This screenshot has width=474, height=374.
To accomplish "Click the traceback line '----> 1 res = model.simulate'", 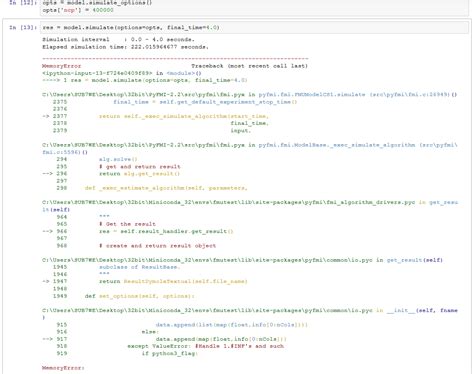I will [x=145, y=80].
